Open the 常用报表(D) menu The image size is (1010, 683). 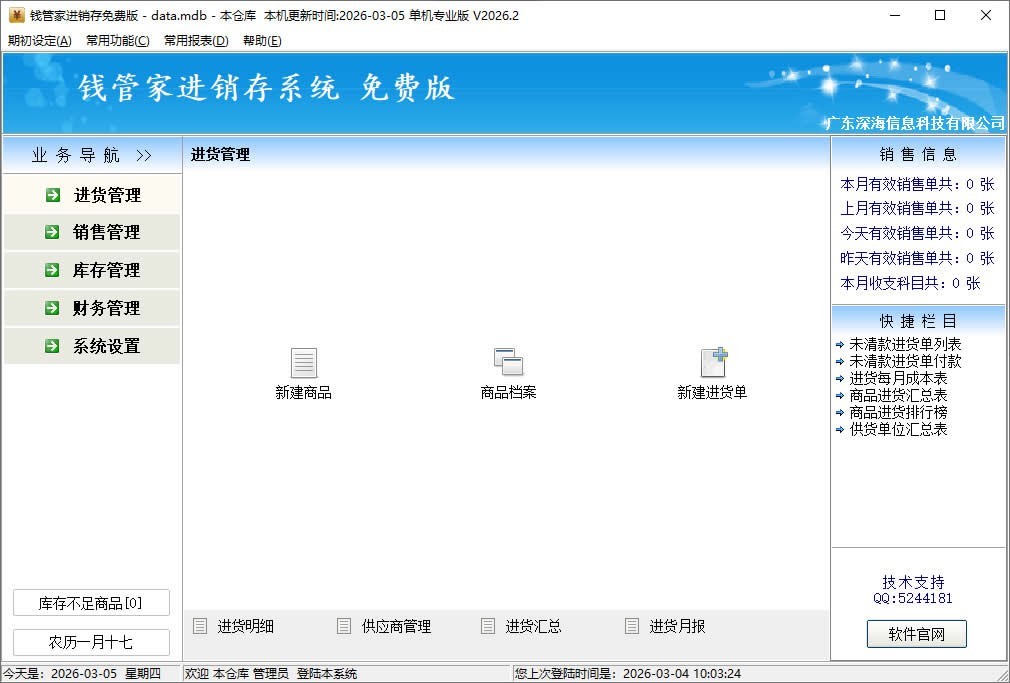(x=196, y=41)
